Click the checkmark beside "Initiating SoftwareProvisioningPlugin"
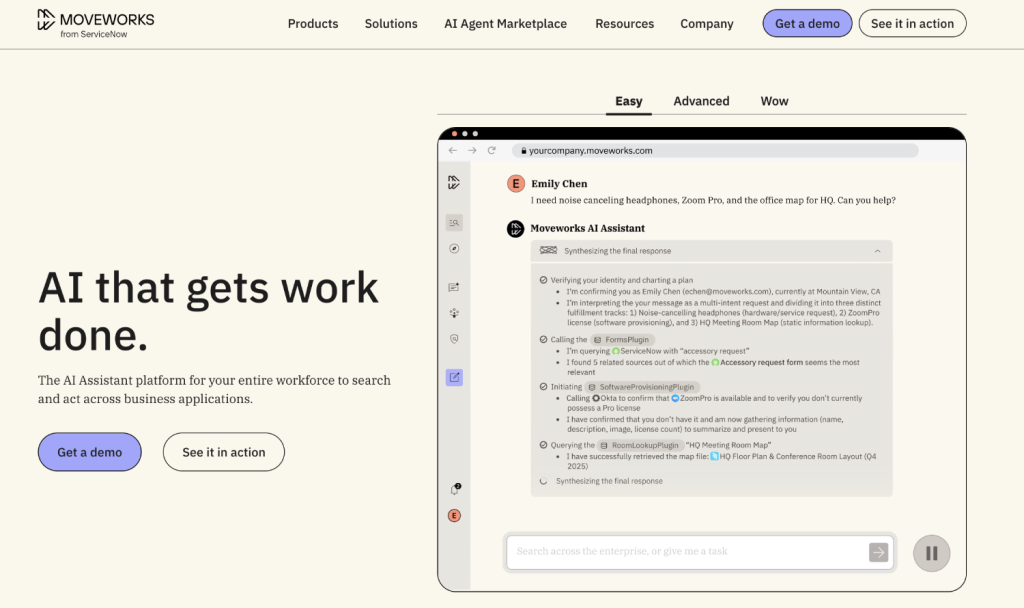Screen dimensions: 1024x608 coord(543,387)
